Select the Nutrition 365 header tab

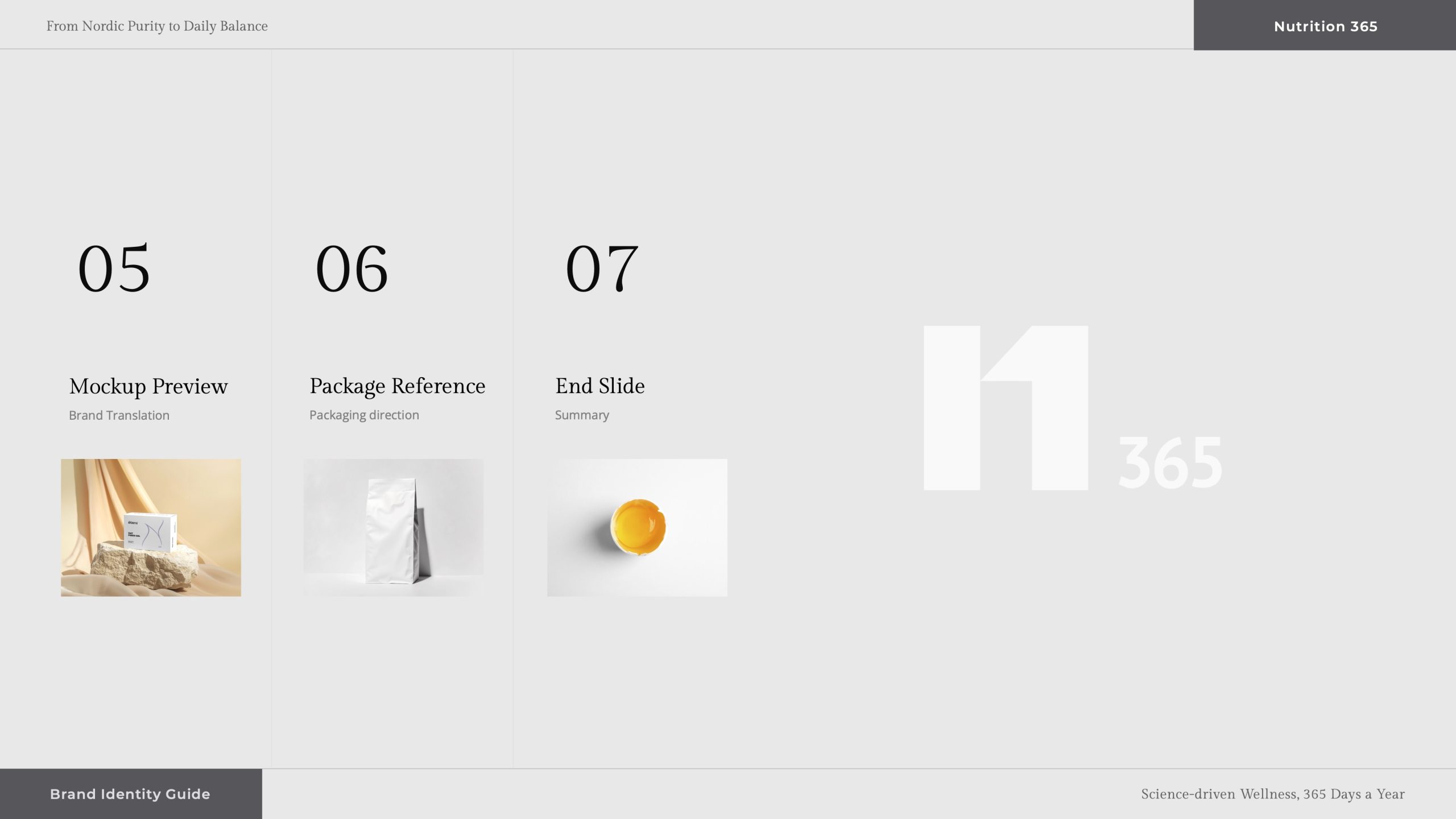pyautogui.click(x=1325, y=26)
